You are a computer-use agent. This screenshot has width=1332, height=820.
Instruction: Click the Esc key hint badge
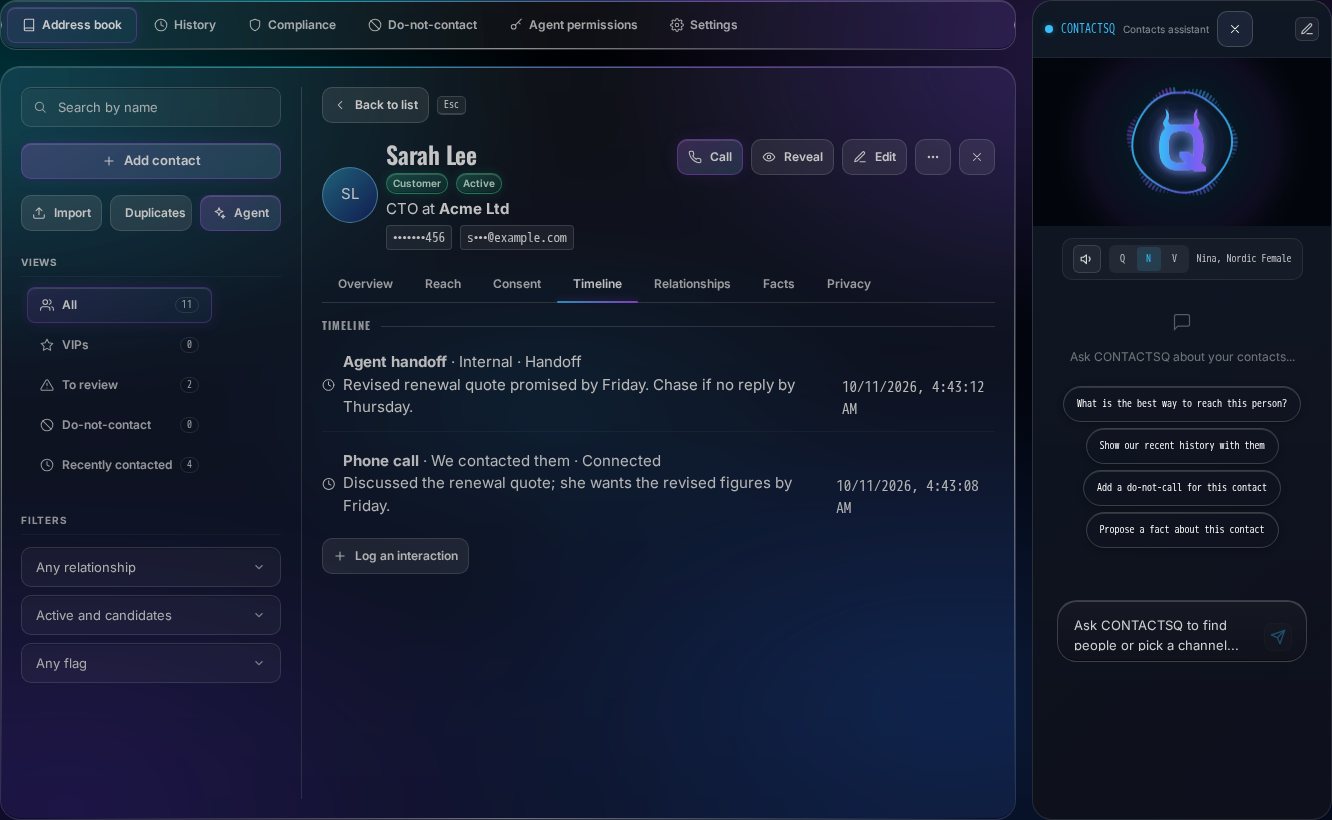[451, 105]
